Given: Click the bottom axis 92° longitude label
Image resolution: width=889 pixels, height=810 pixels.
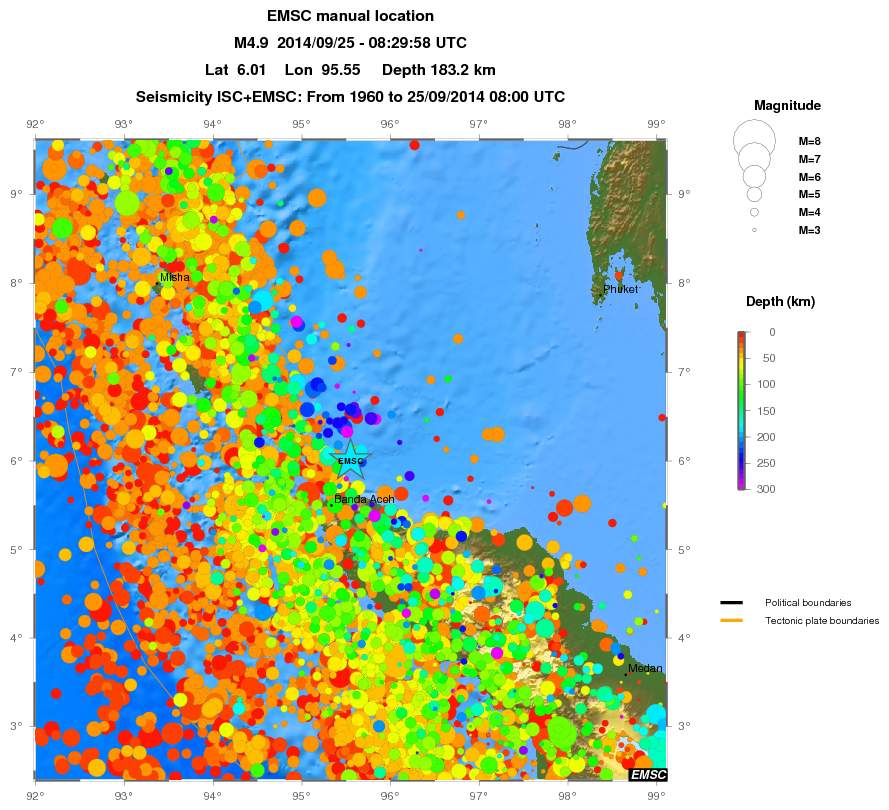Looking at the screenshot, I should [35, 796].
